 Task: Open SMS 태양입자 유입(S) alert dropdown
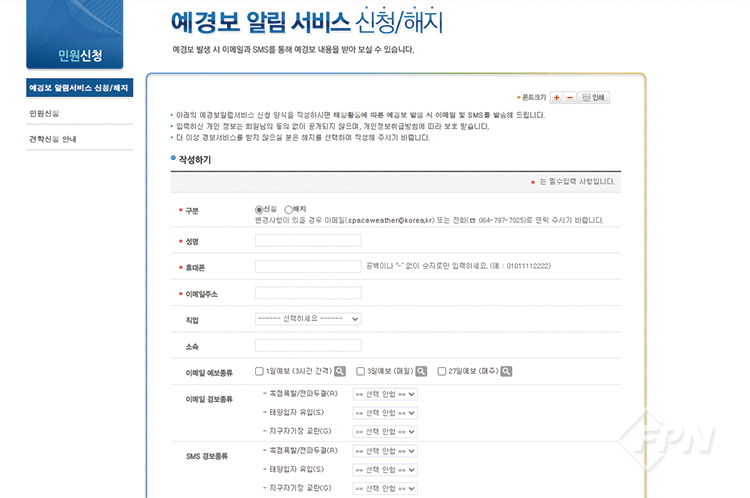[x=384, y=469]
